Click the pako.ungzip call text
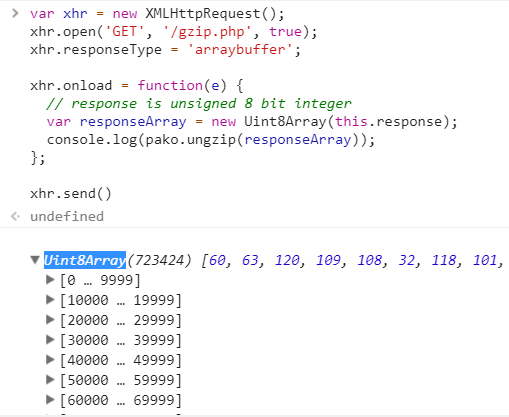This screenshot has width=509, height=417. coord(191,140)
